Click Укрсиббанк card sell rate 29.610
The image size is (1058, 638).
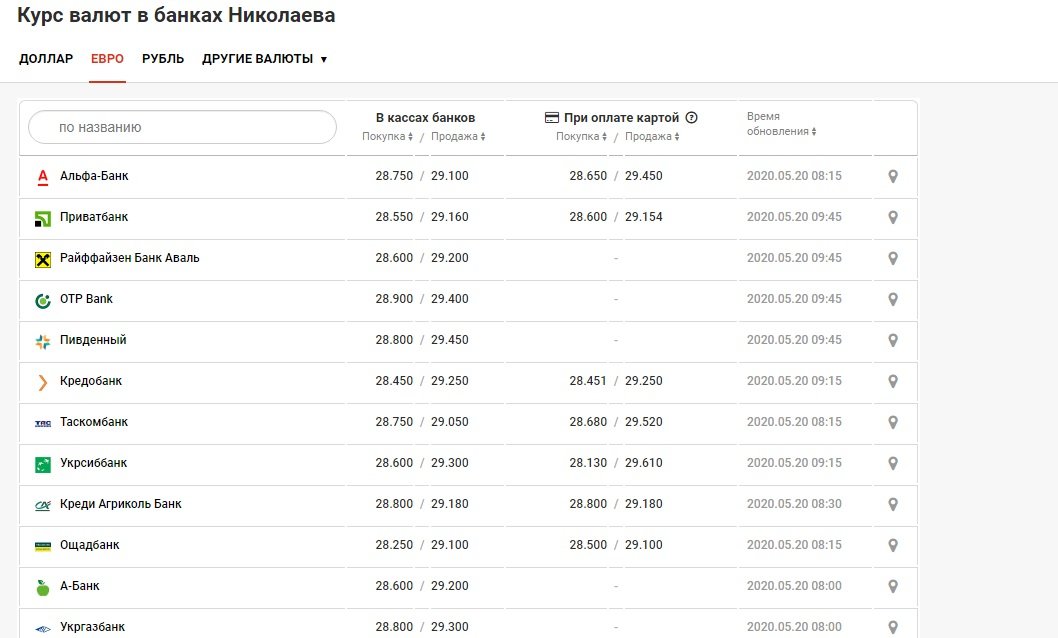pos(644,463)
